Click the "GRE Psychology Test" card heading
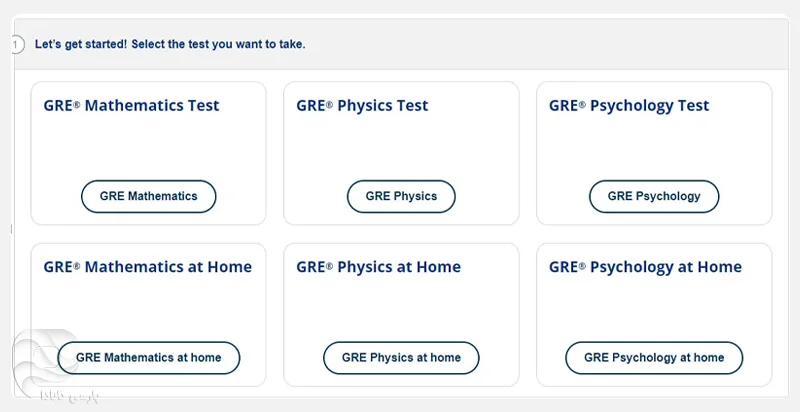This screenshot has height=412, width=800. (629, 106)
